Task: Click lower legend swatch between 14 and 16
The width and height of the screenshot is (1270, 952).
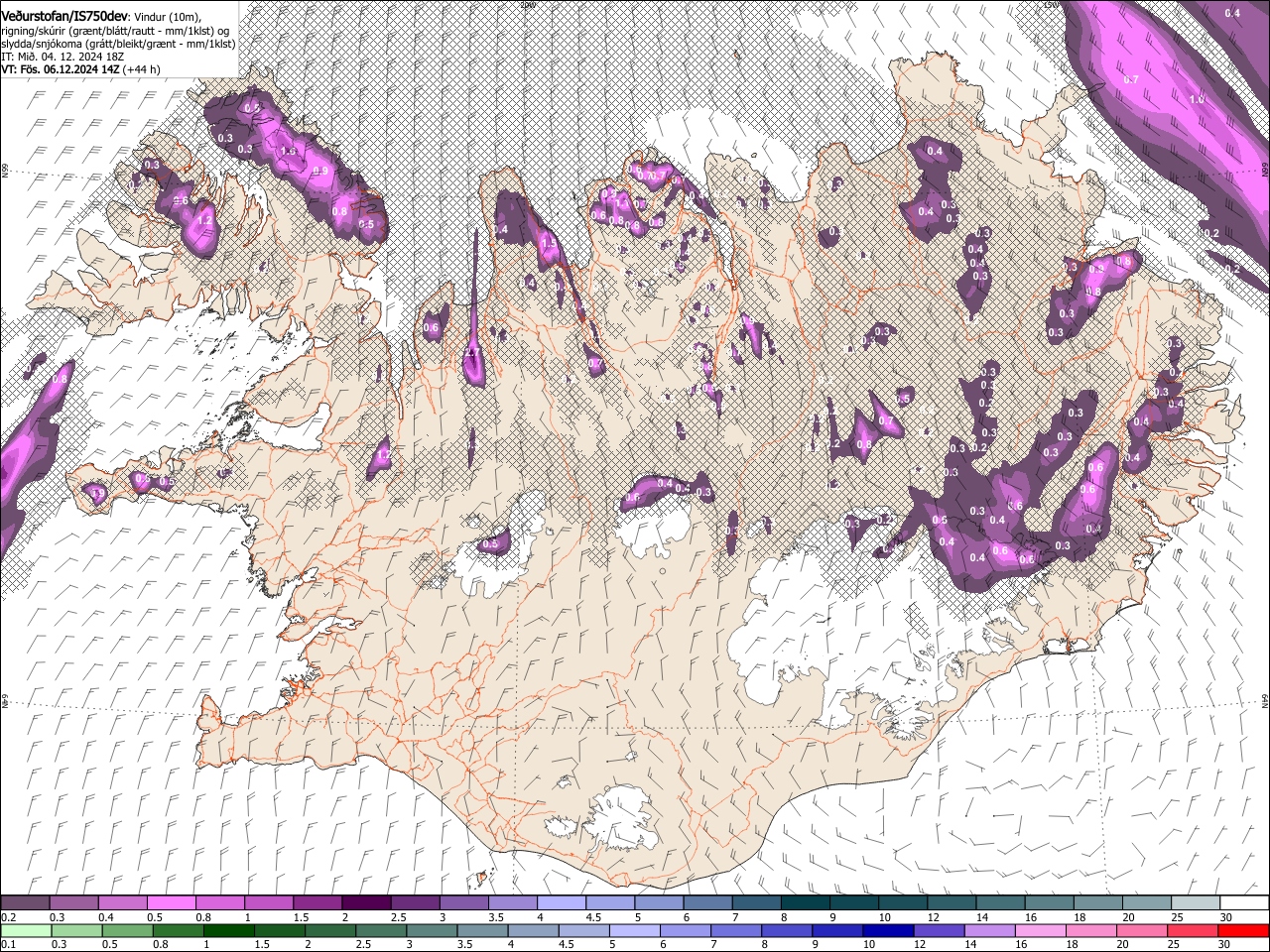Action: click(x=989, y=931)
